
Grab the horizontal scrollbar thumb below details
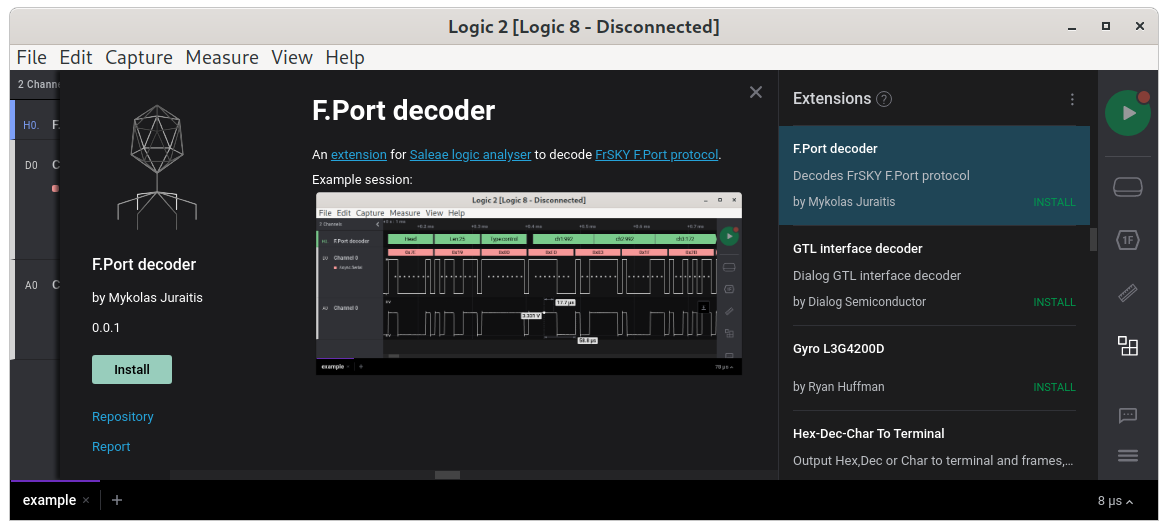pos(448,475)
